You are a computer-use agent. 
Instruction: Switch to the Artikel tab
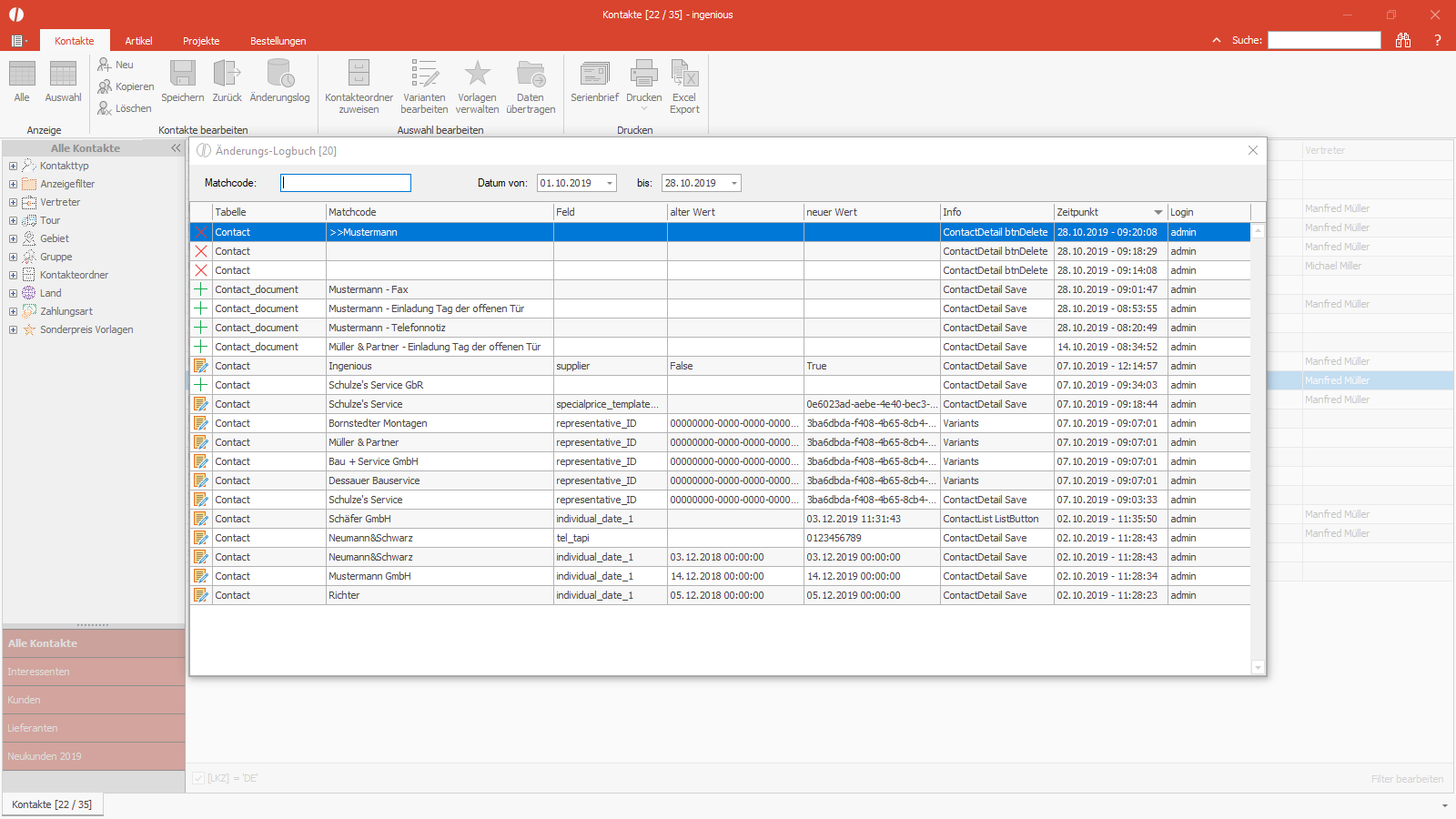[138, 41]
